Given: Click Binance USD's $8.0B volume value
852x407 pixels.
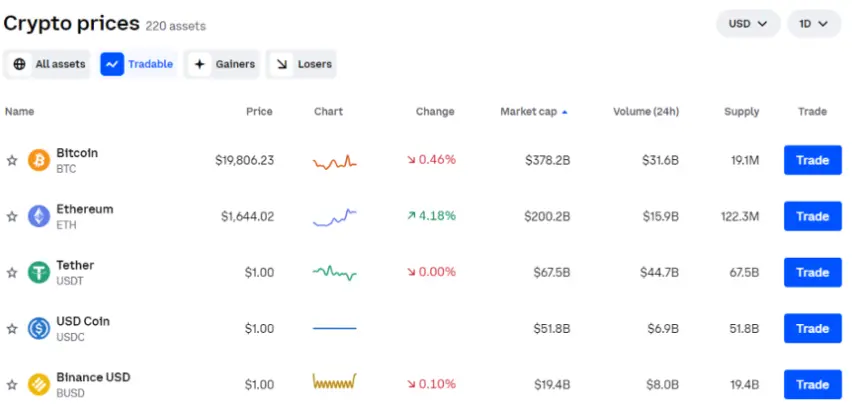Looking at the screenshot, I should (662, 385).
